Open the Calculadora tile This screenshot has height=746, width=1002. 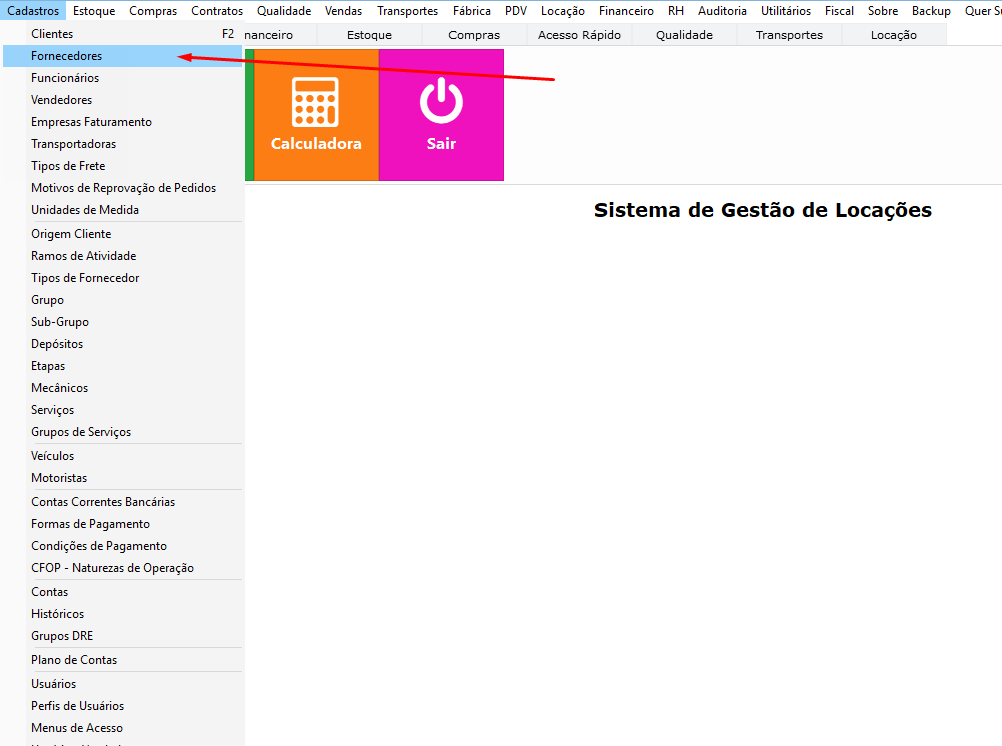tap(316, 115)
